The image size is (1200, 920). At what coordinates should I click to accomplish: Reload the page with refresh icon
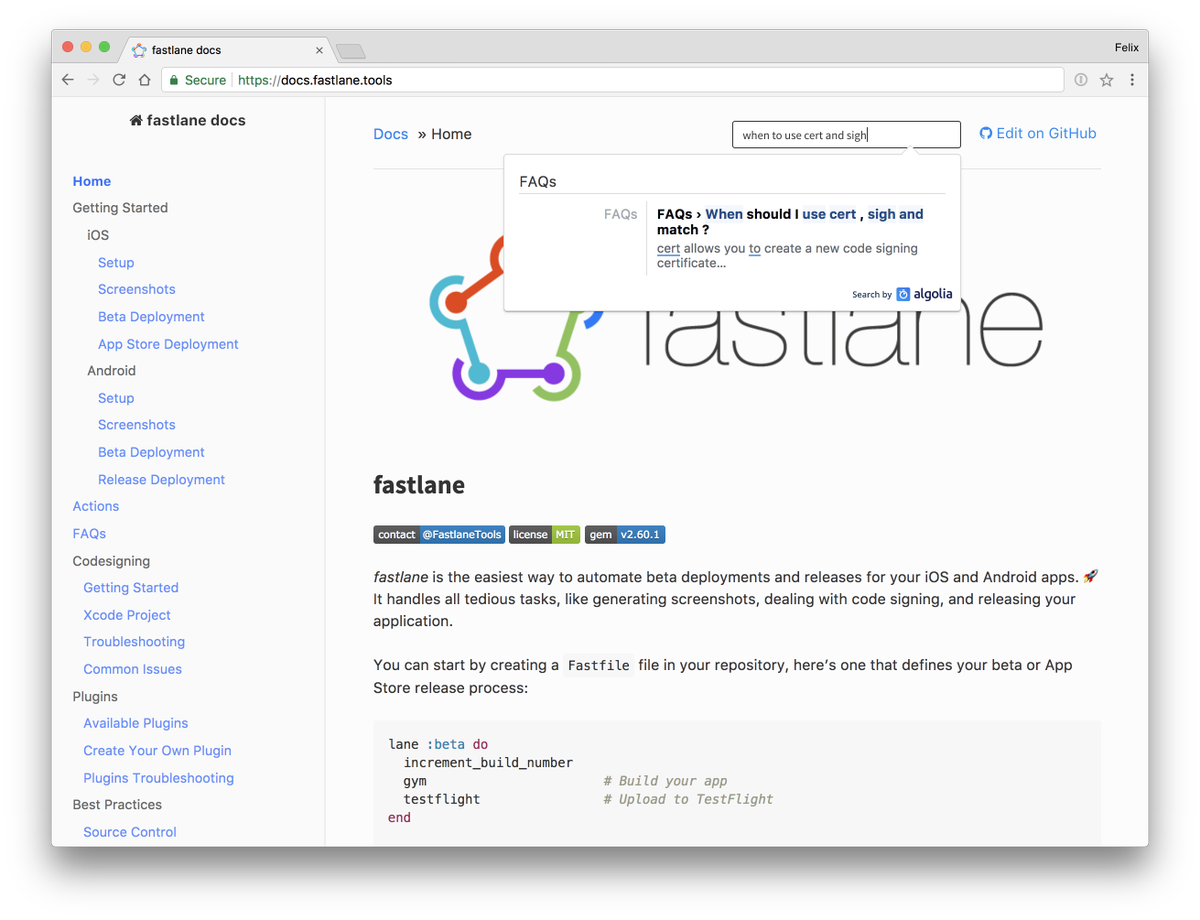click(x=119, y=80)
